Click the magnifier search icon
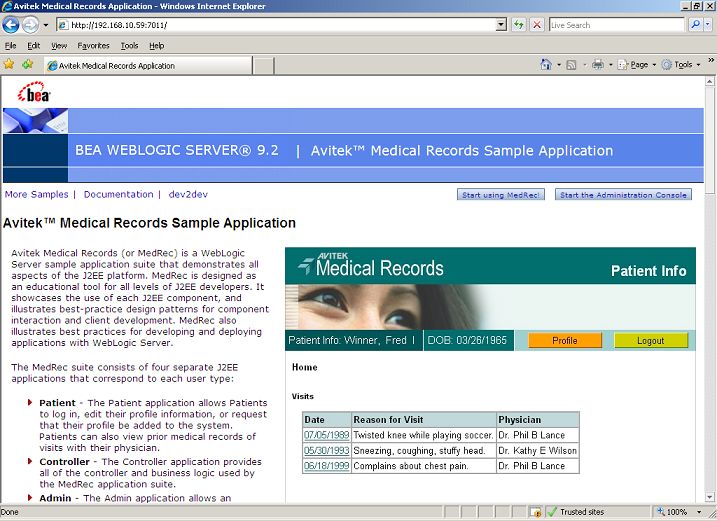717x521 pixels. [696, 25]
